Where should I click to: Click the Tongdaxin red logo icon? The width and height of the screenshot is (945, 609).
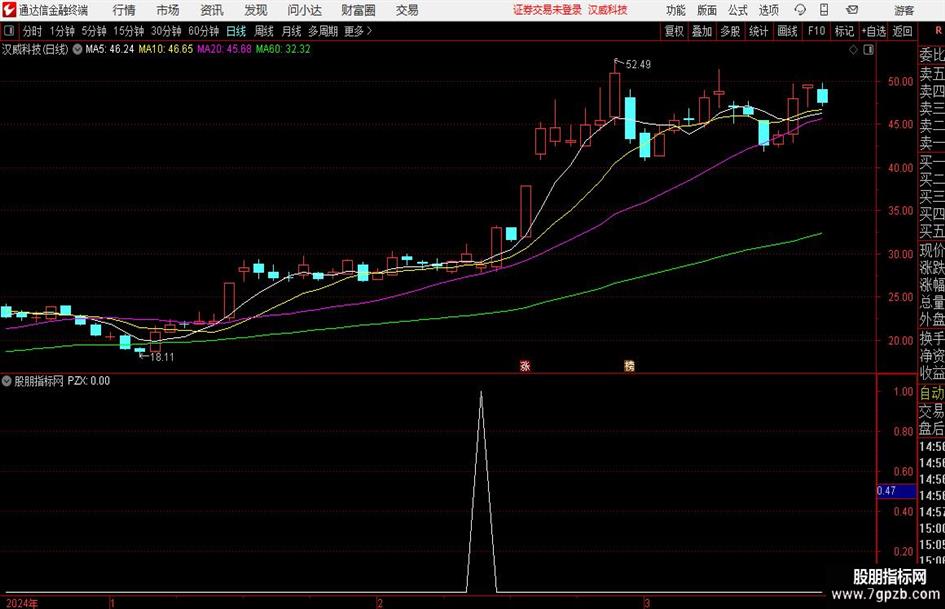click(x=9, y=10)
